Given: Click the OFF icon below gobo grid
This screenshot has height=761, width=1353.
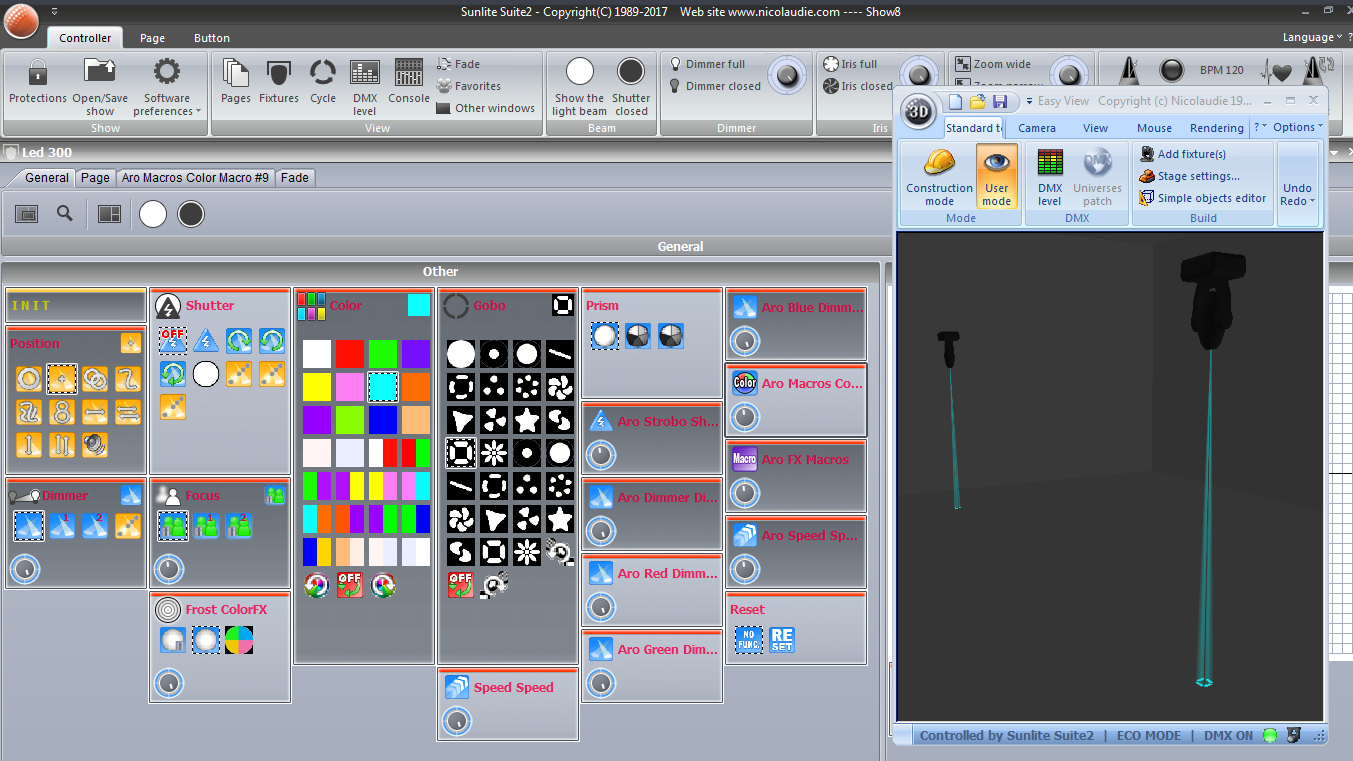Looking at the screenshot, I should click(461, 585).
